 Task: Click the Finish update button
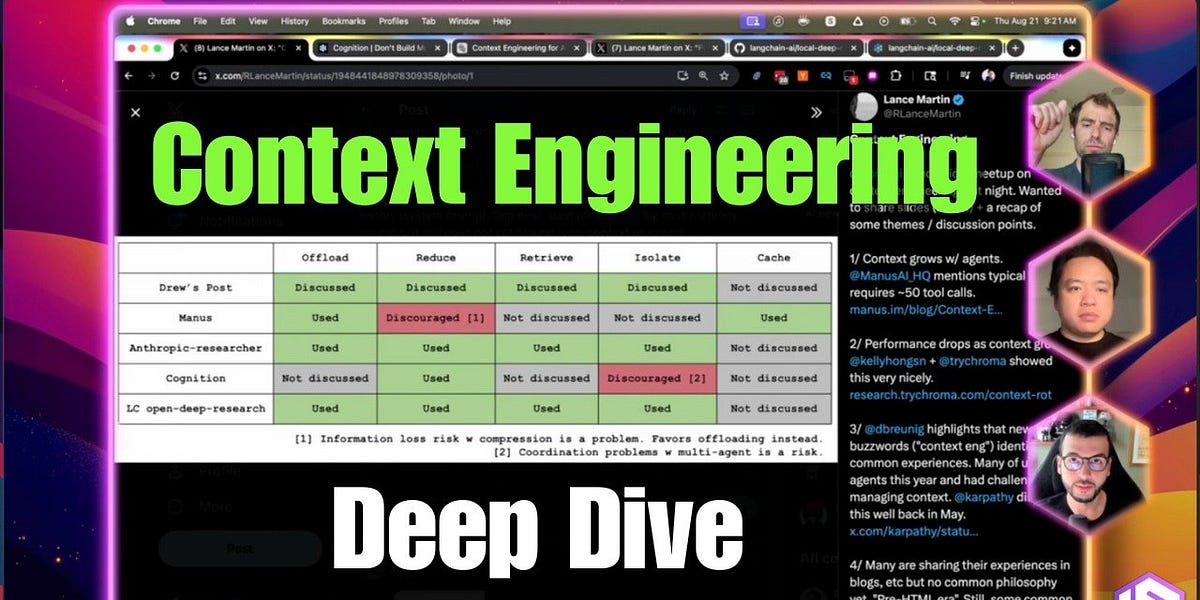point(1034,75)
